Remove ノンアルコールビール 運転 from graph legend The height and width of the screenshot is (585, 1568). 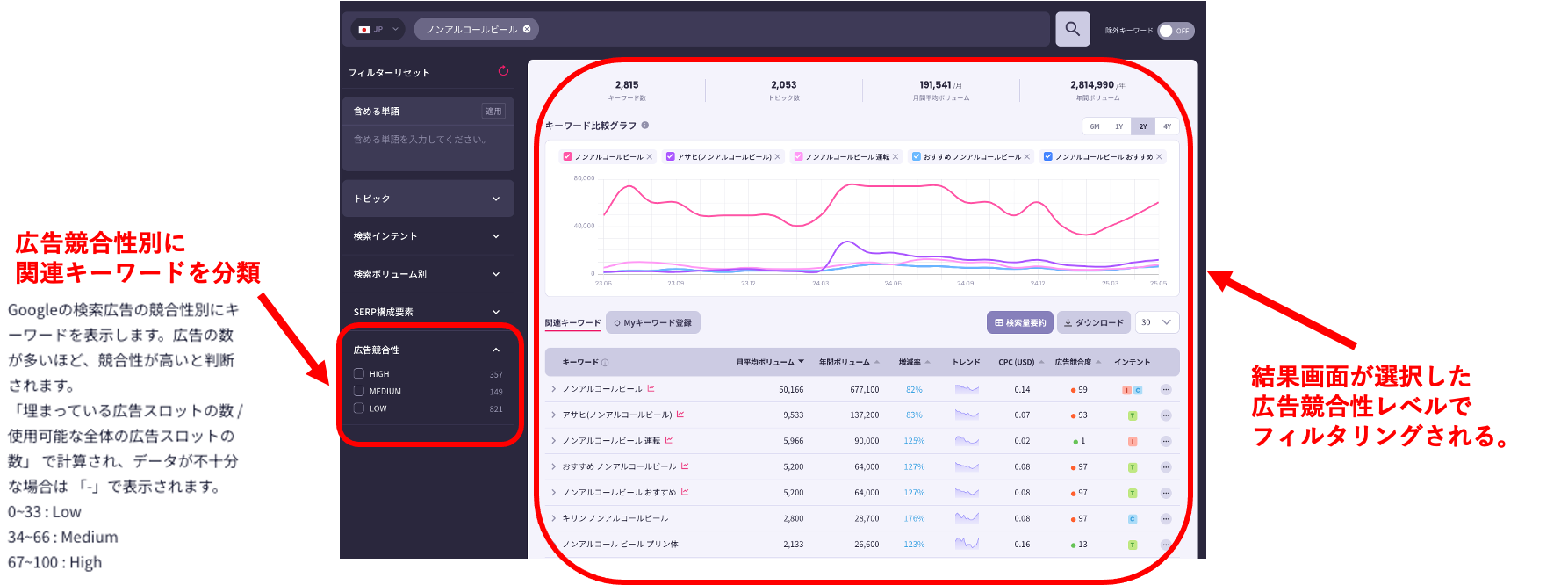click(895, 157)
